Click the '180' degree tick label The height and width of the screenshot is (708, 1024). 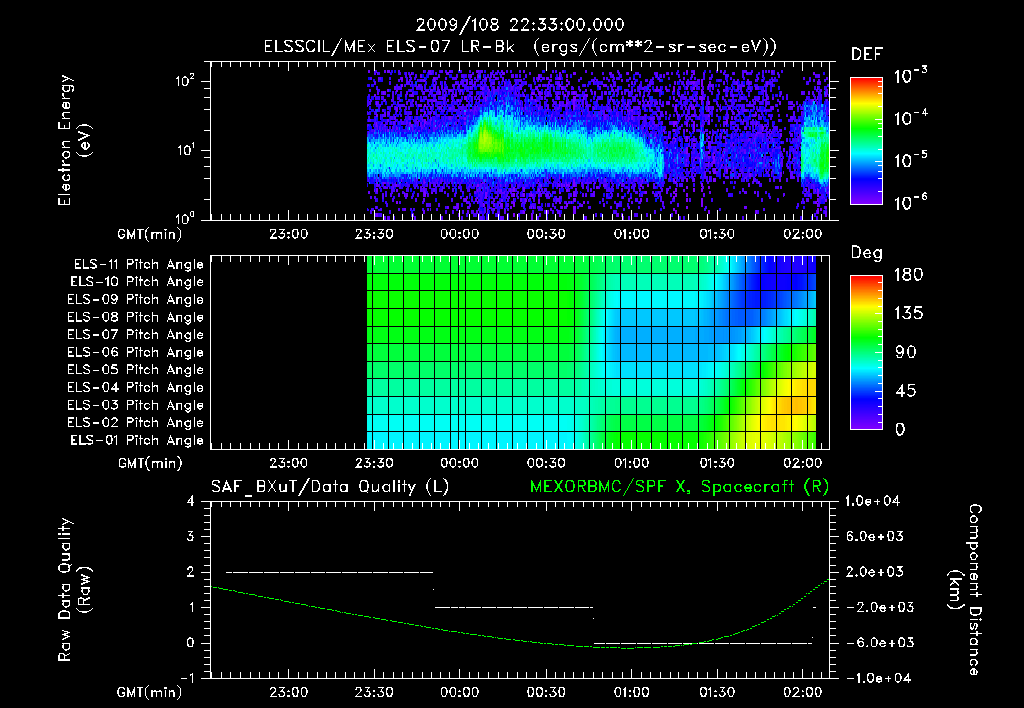tap(908, 275)
